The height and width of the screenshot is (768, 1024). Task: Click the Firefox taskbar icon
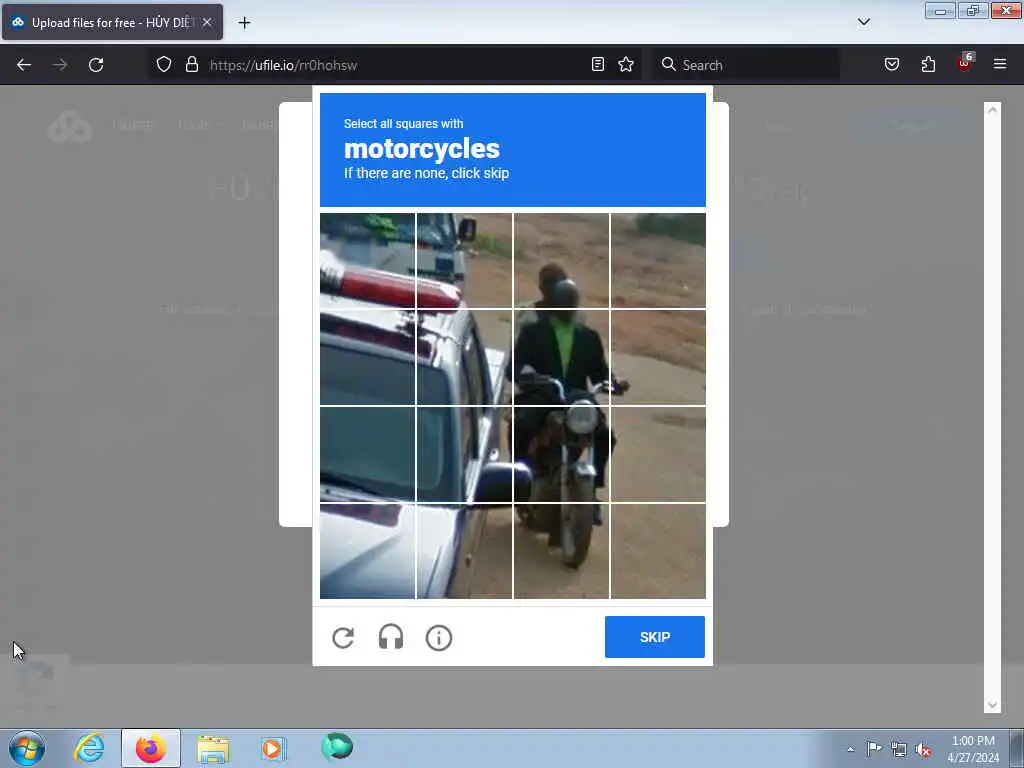151,748
